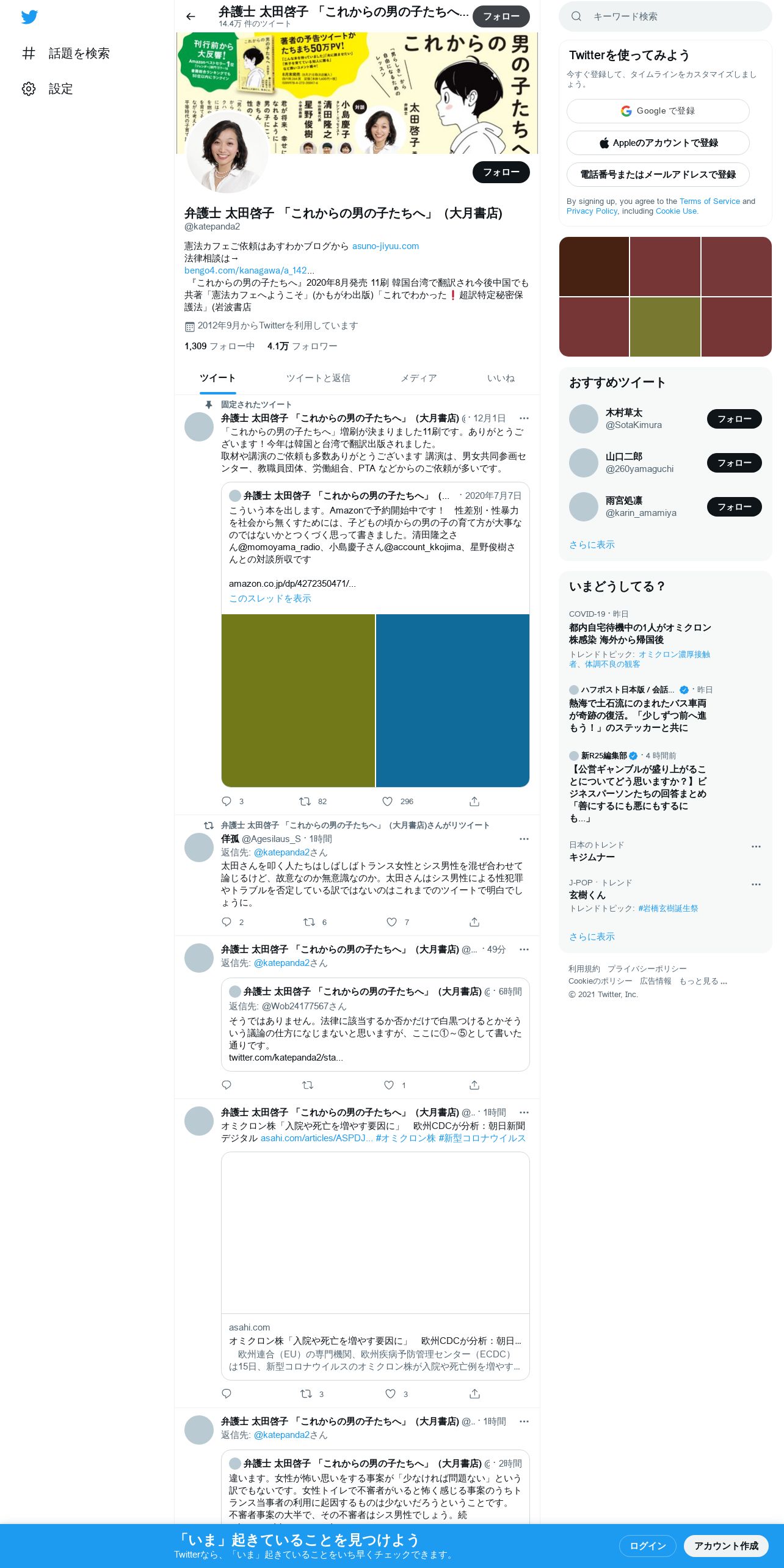Open the olive-green image in quoted tweet
The height and width of the screenshot is (1568, 784).
pos(298,700)
